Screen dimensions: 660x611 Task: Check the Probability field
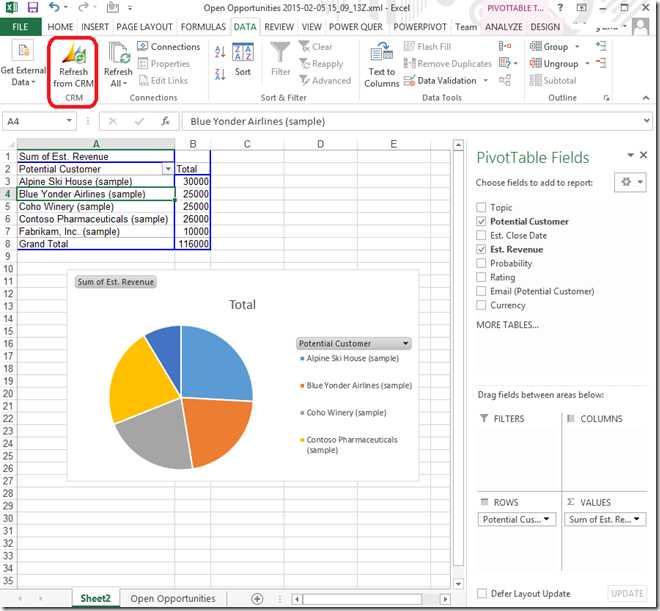pyautogui.click(x=481, y=263)
